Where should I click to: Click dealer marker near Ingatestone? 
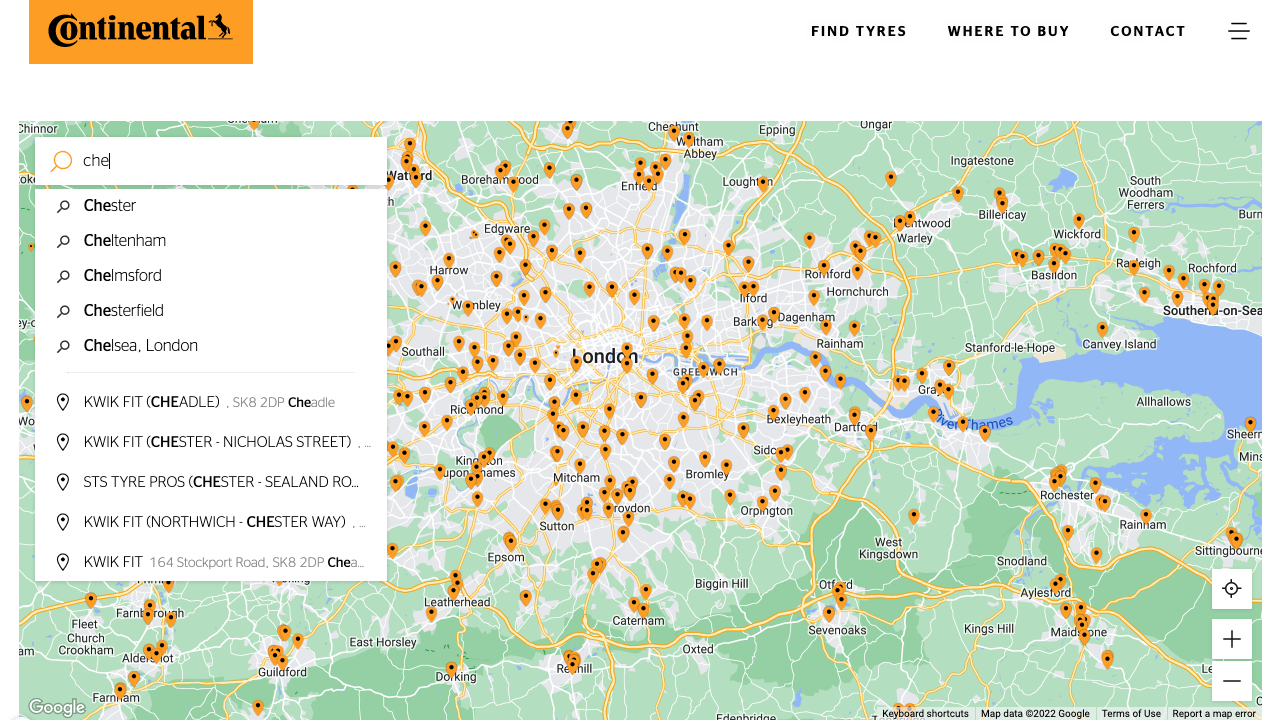(958, 193)
